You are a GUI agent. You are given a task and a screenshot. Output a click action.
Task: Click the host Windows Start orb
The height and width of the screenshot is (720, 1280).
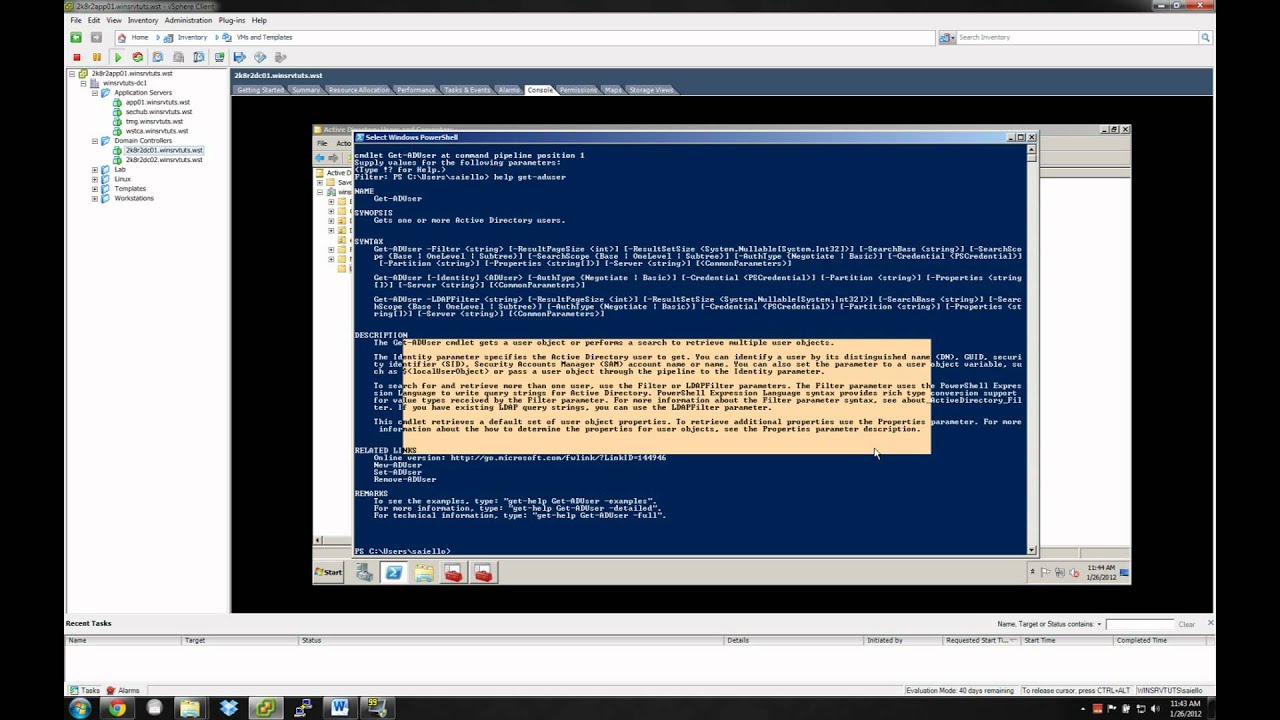[79, 708]
